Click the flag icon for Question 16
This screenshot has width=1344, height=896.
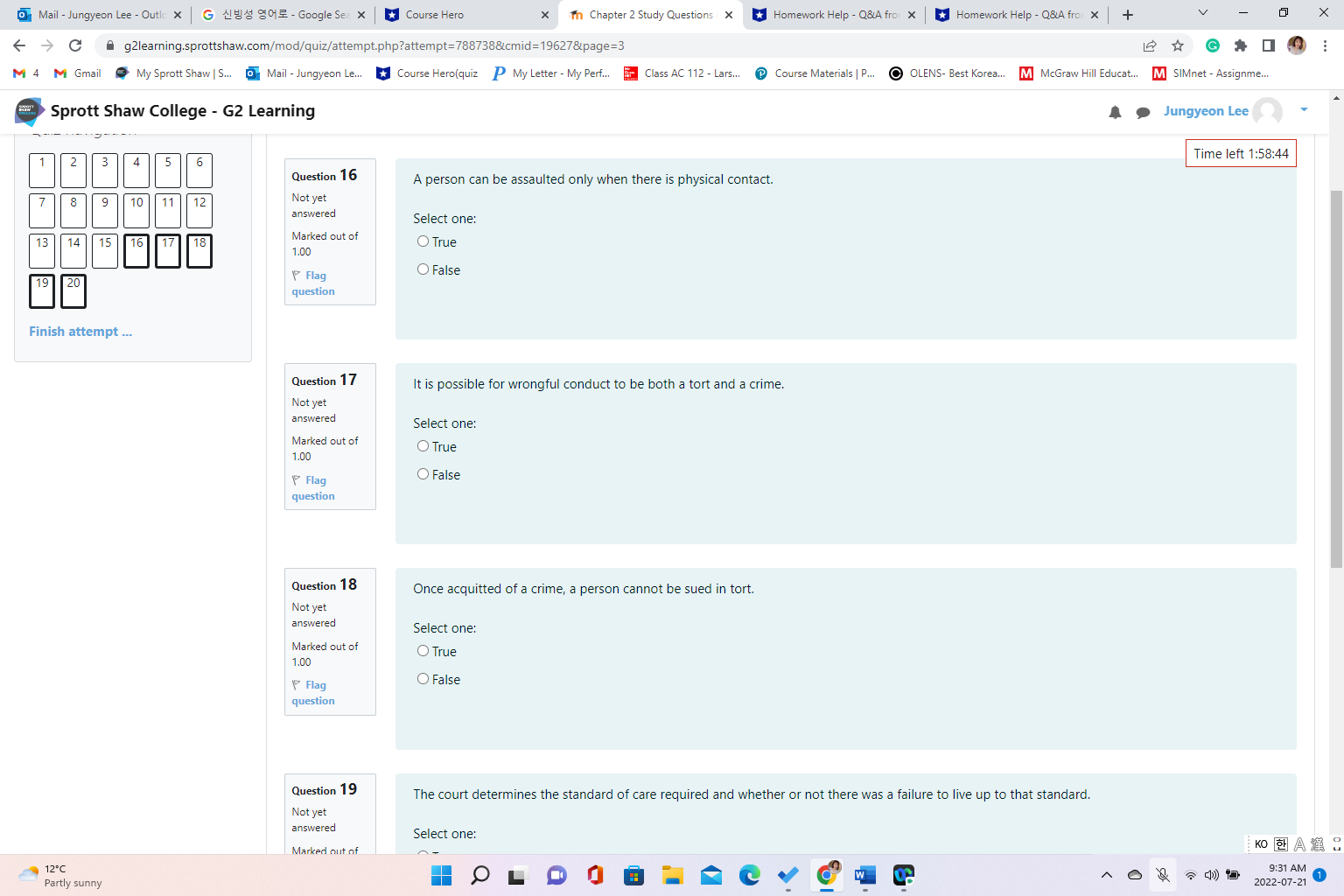295,276
